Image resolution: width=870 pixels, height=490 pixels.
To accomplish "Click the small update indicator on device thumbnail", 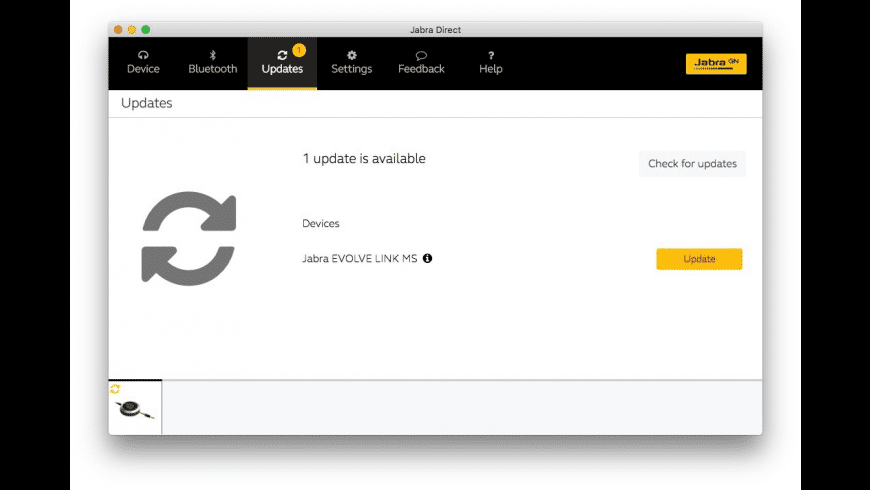I will pos(115,389).
